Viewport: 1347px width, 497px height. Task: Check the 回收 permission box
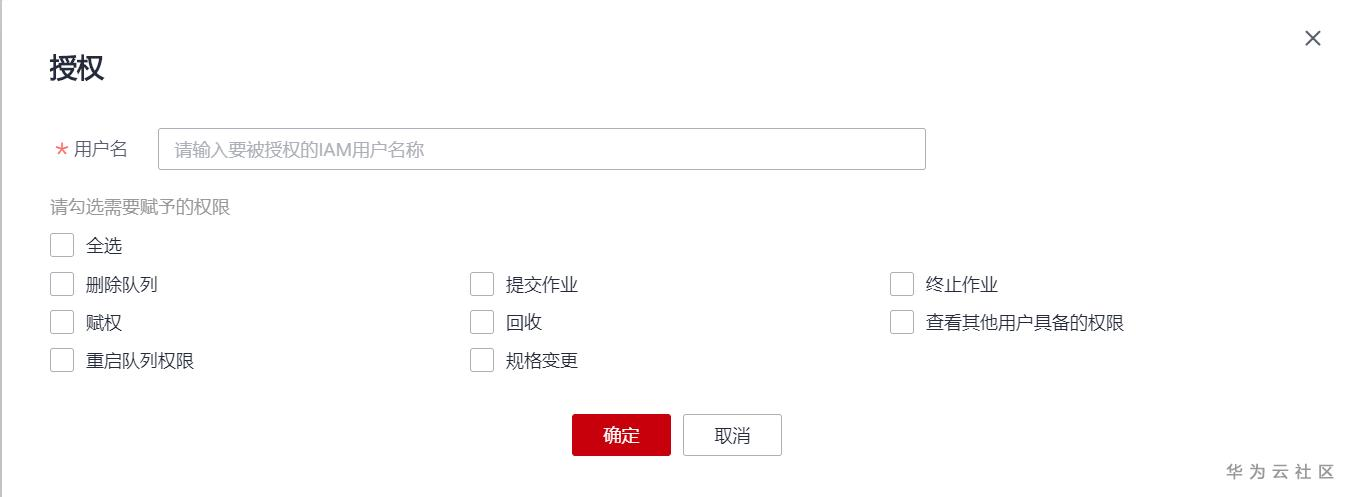click(482, 322)
